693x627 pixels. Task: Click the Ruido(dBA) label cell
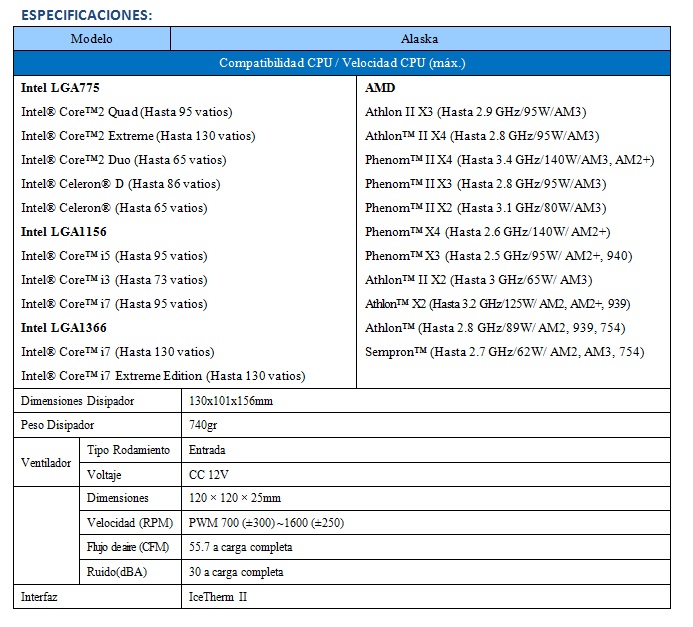[115, 572]
